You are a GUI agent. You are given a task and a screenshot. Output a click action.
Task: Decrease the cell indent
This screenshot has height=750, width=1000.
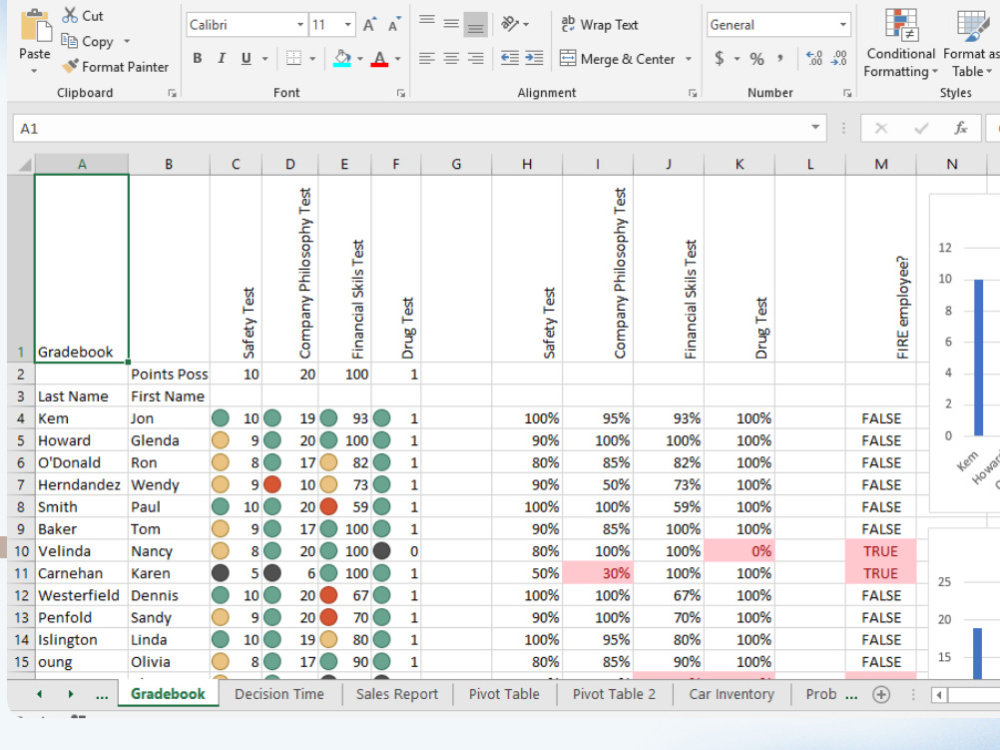(510, 59)
